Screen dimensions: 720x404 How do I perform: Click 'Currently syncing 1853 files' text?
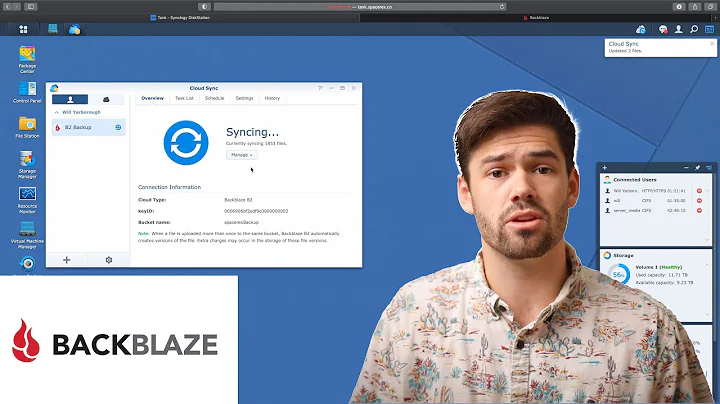click(x=256, y=144)
